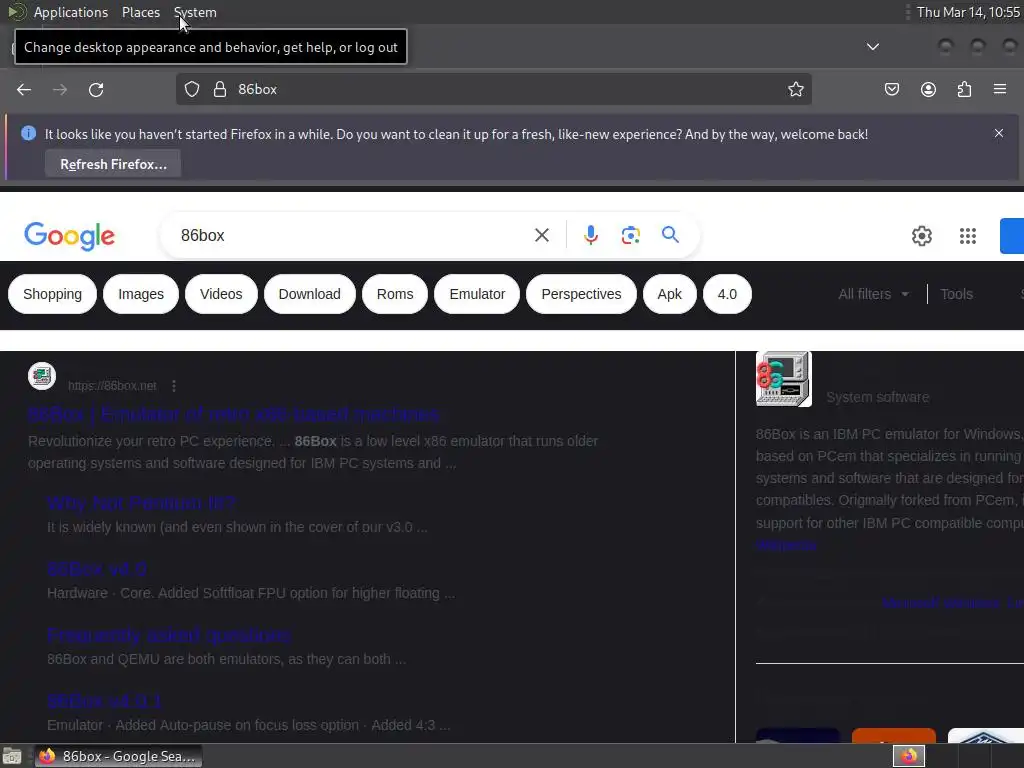1024x768 pixels.
Task: Clear the search box with the X icon
Action: click(x=541, y=235)
